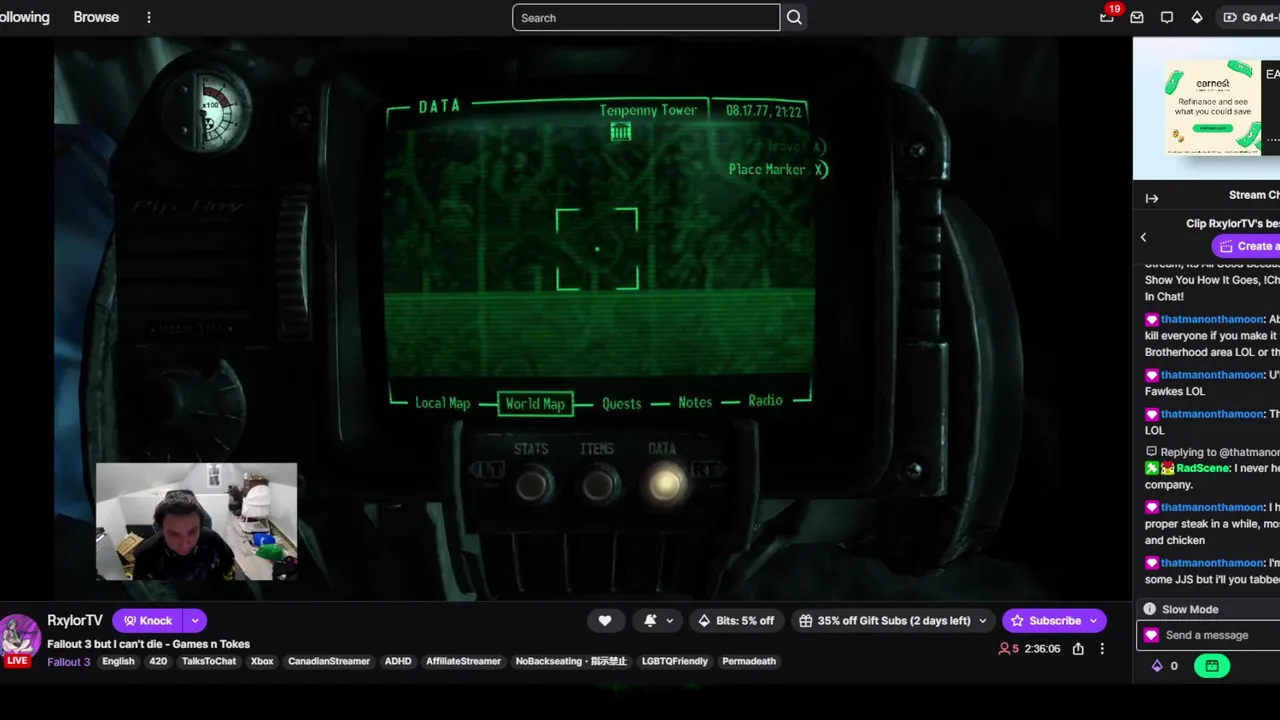Open the three-dot stream options menu
The height and width of the screenshot is (720, 1280).
tap(1102, 649)
